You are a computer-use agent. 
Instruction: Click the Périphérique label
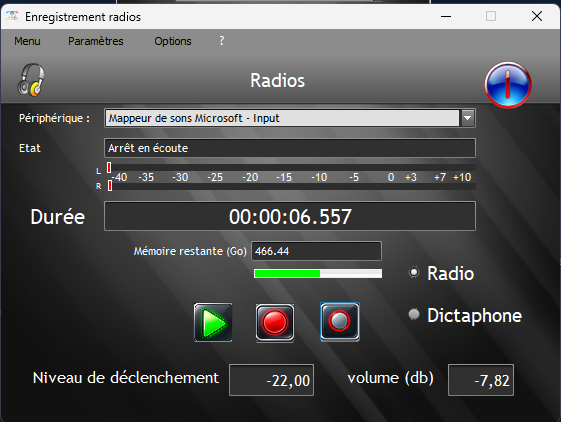pos(54,118)
